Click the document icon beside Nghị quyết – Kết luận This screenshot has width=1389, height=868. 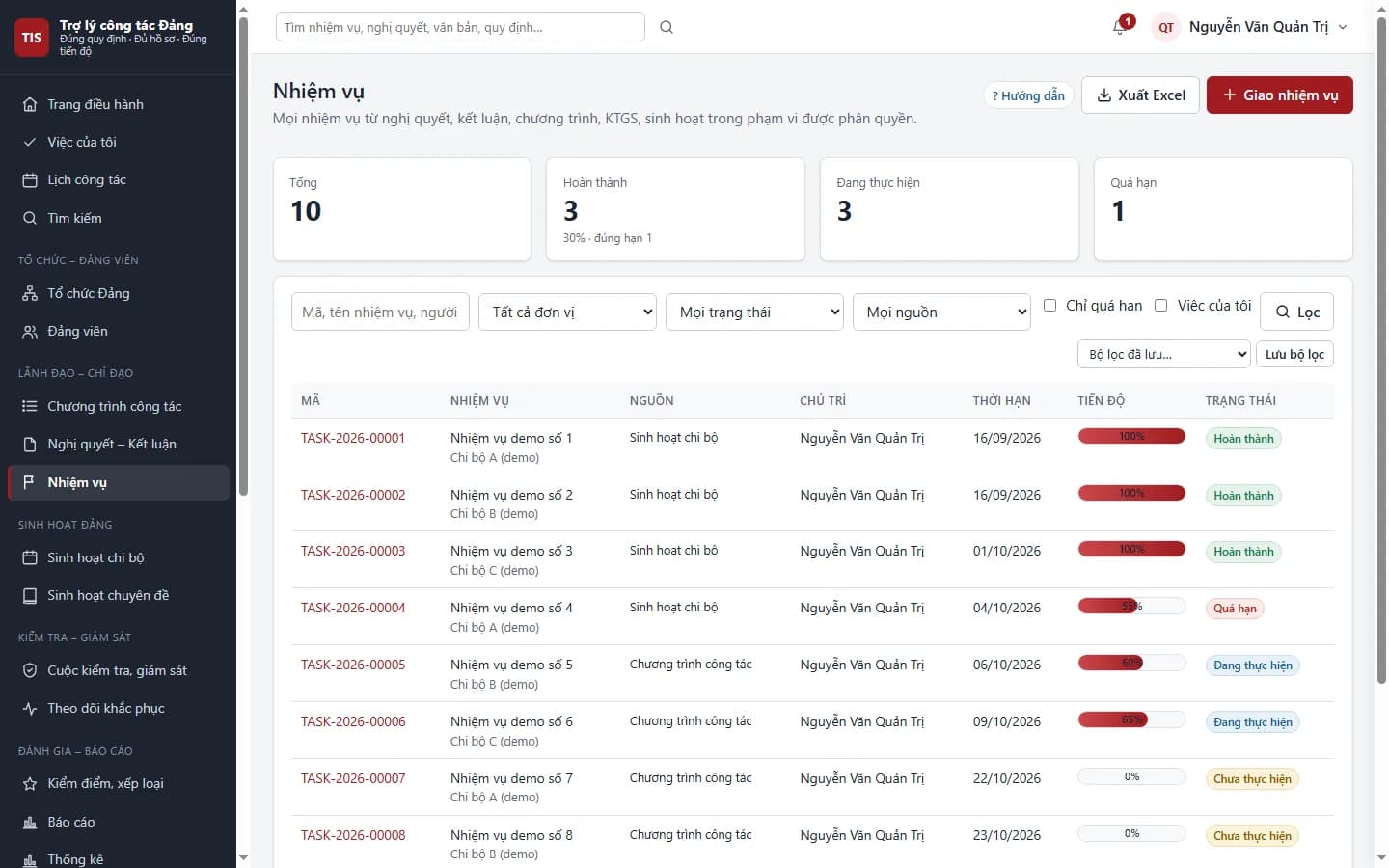click(30, 444)
